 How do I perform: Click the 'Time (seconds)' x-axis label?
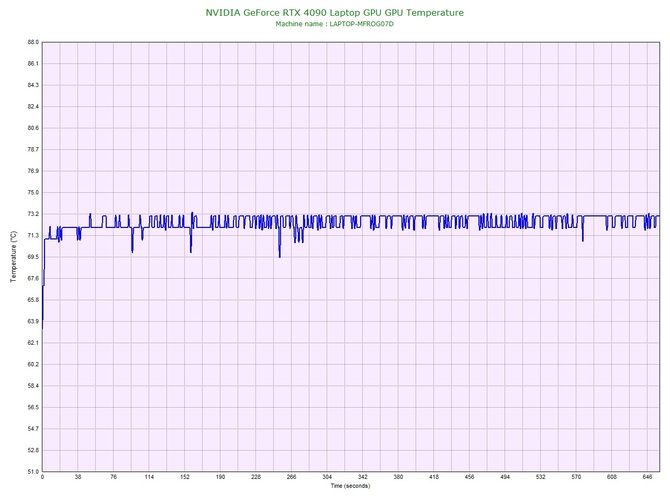pyautogui.click(x=350, y=486)
